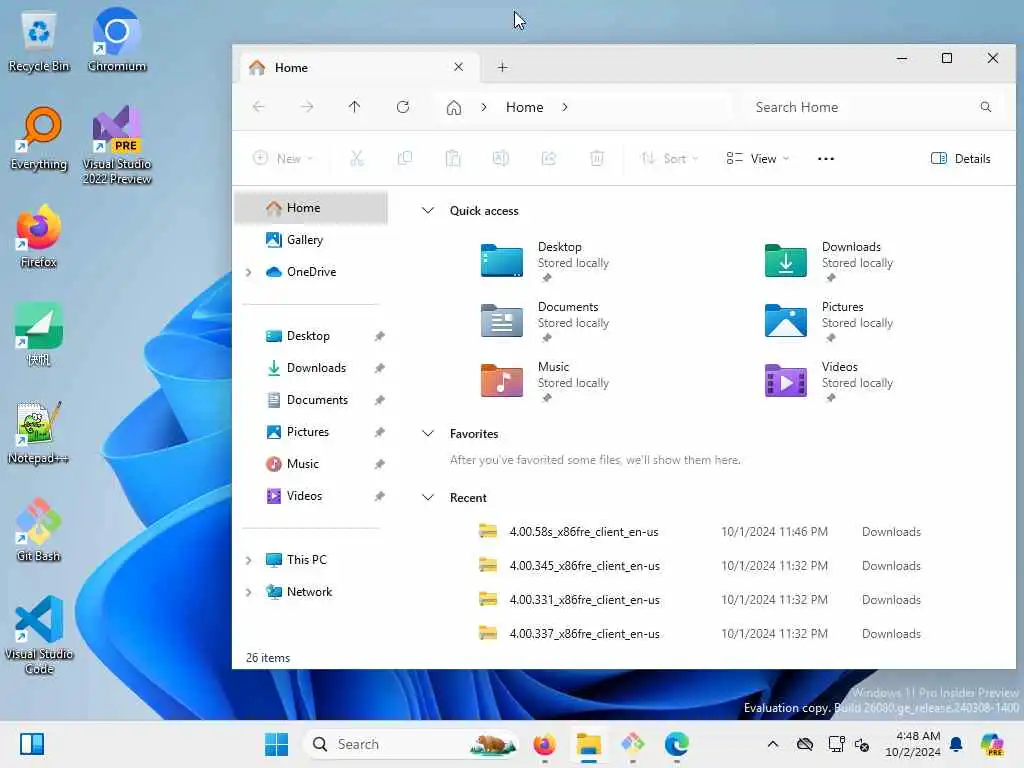Viewport: 1024px width, 768px height.
Task: Open Microsoft Edge from the taskbar
Action: (677, 744)
